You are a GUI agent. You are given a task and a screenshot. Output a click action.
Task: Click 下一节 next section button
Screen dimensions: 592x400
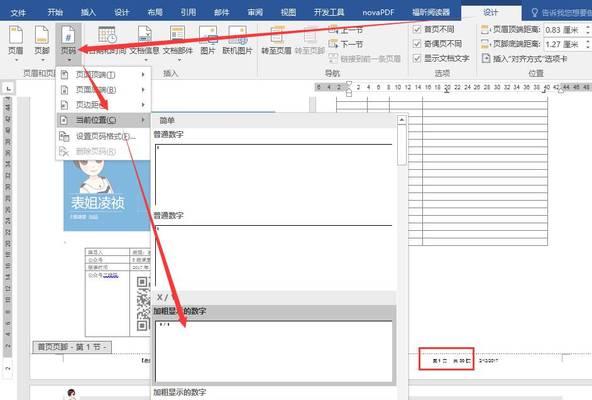tap(346, 44)
